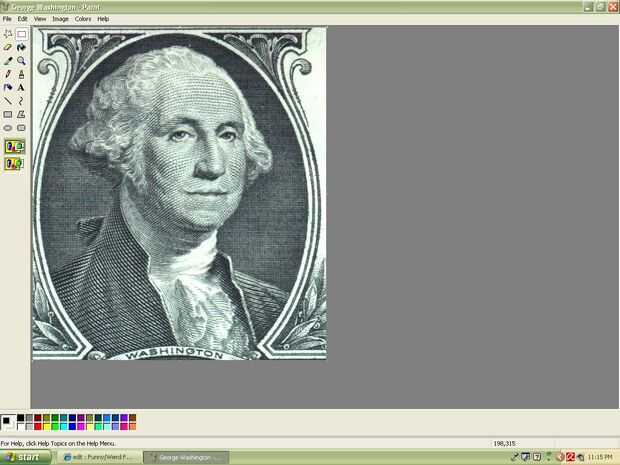
Task: Pick bright yellow palette color
Action: (47, 427)
